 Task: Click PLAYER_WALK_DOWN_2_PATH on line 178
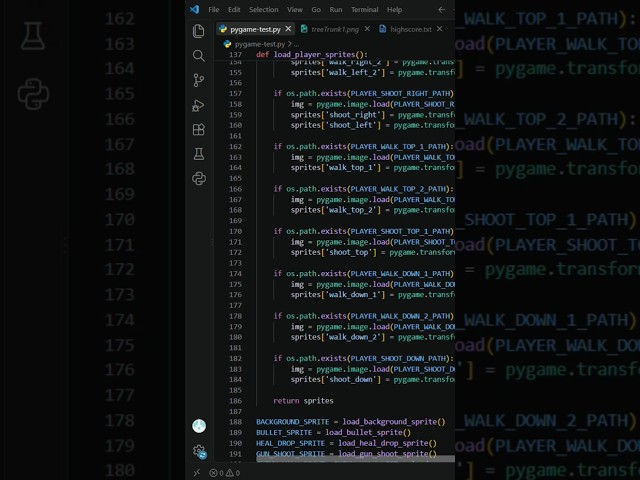(400, 316)
